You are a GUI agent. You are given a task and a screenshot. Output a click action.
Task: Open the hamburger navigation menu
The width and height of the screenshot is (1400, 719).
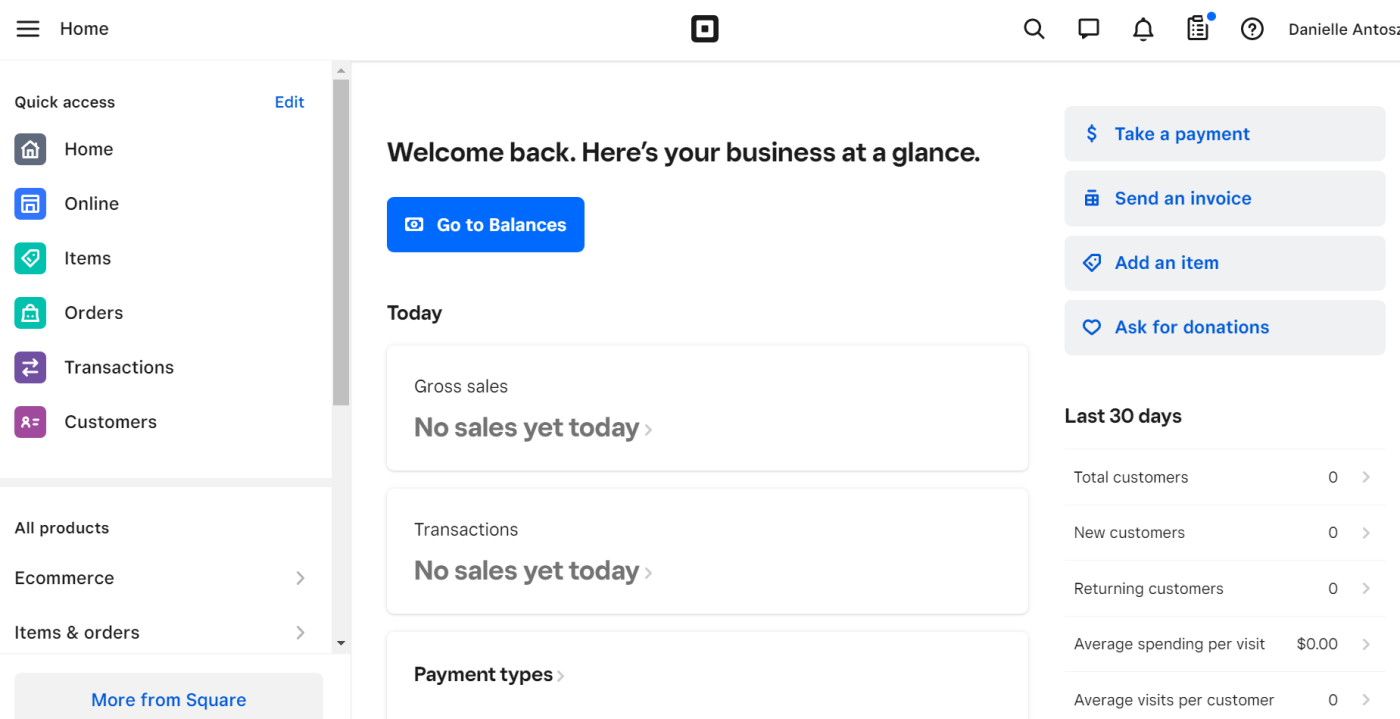pos(28,29)
